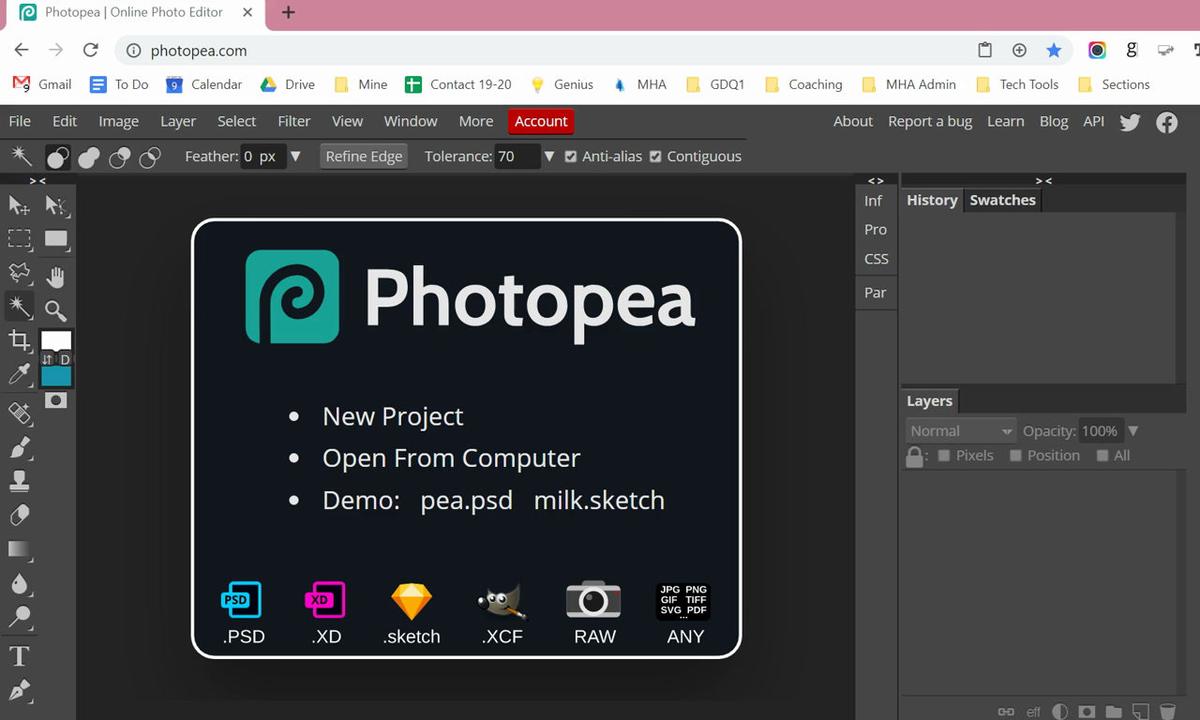This screenshot has height=720, width=1200.
Task: Open the Tolerance value dropdown arrow
Action: [549, 157]
